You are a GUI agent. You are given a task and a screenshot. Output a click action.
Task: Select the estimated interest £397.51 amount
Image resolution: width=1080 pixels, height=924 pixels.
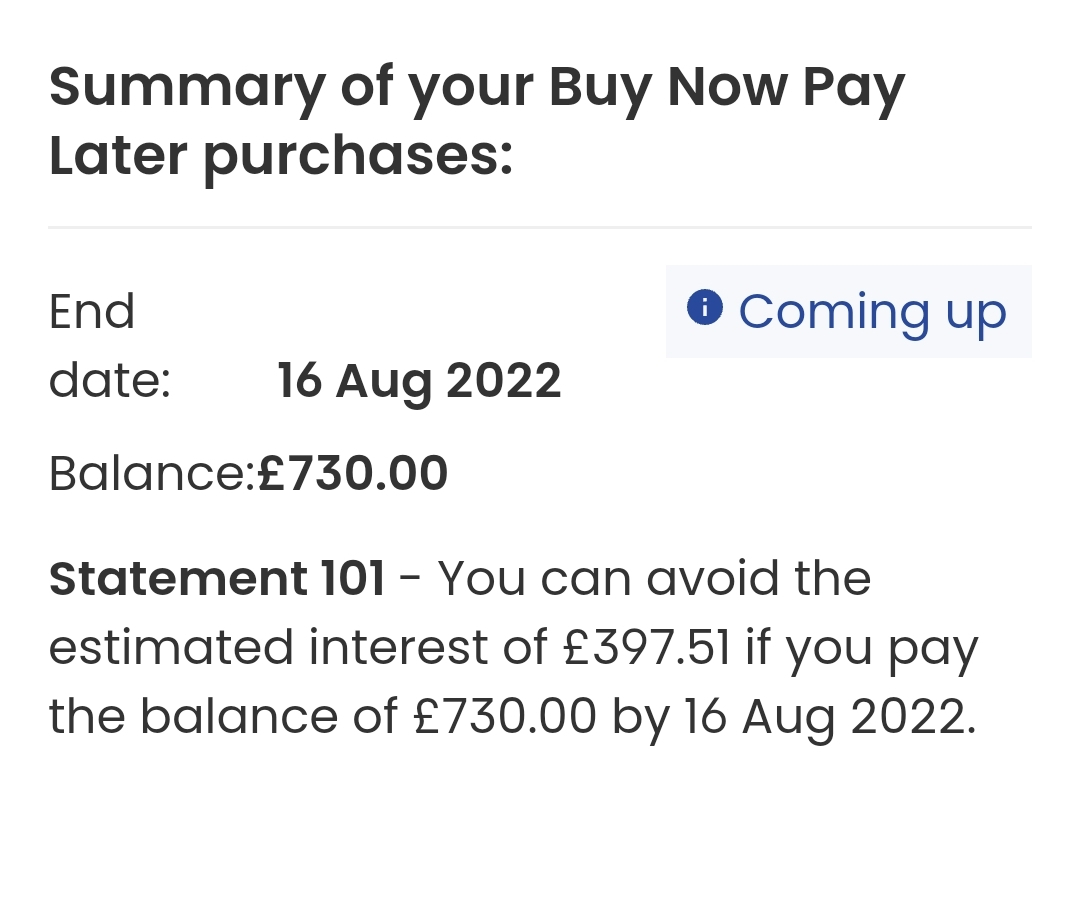tap(645, 648)
